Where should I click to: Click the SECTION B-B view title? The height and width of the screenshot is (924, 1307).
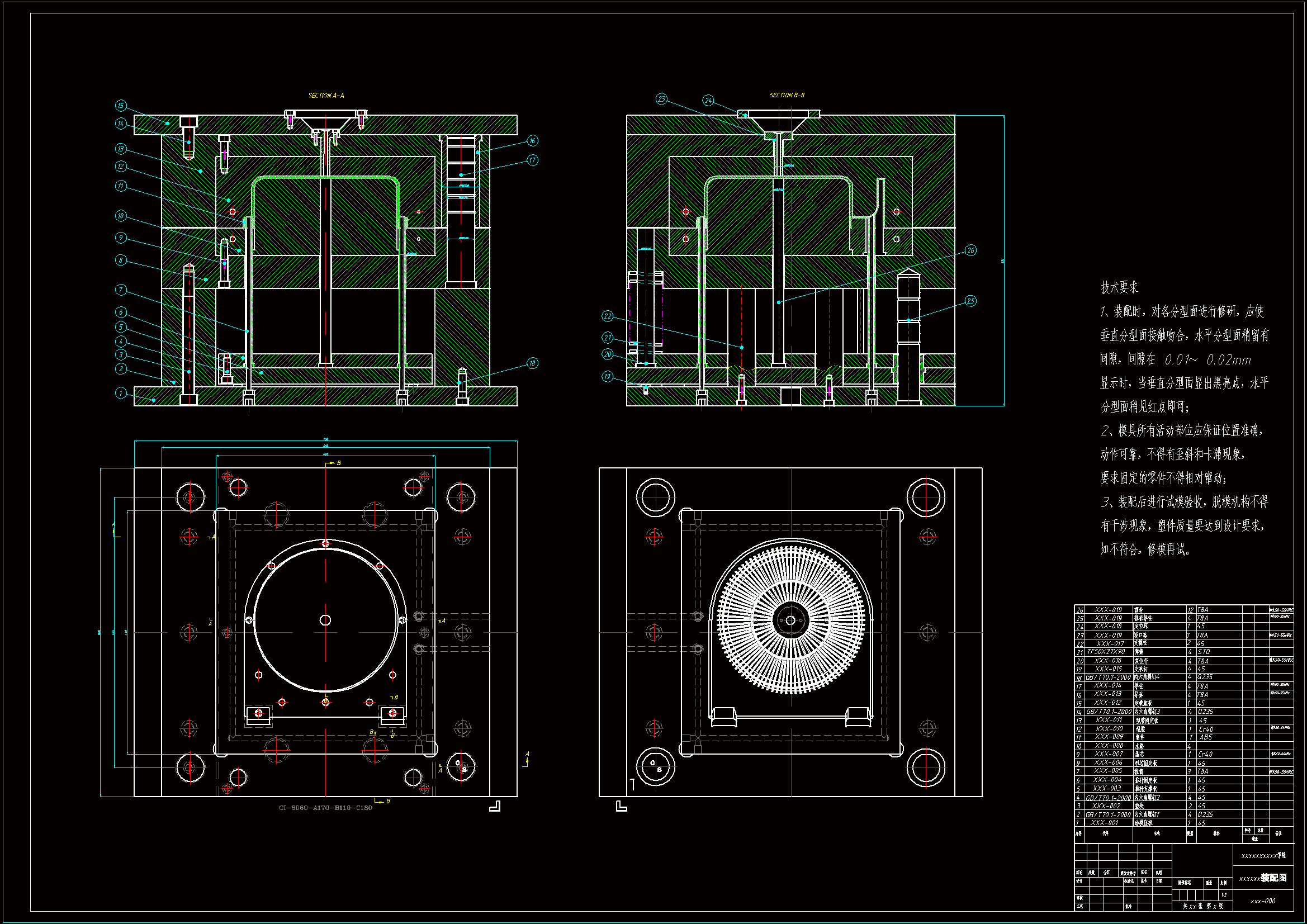pos(787,95)
